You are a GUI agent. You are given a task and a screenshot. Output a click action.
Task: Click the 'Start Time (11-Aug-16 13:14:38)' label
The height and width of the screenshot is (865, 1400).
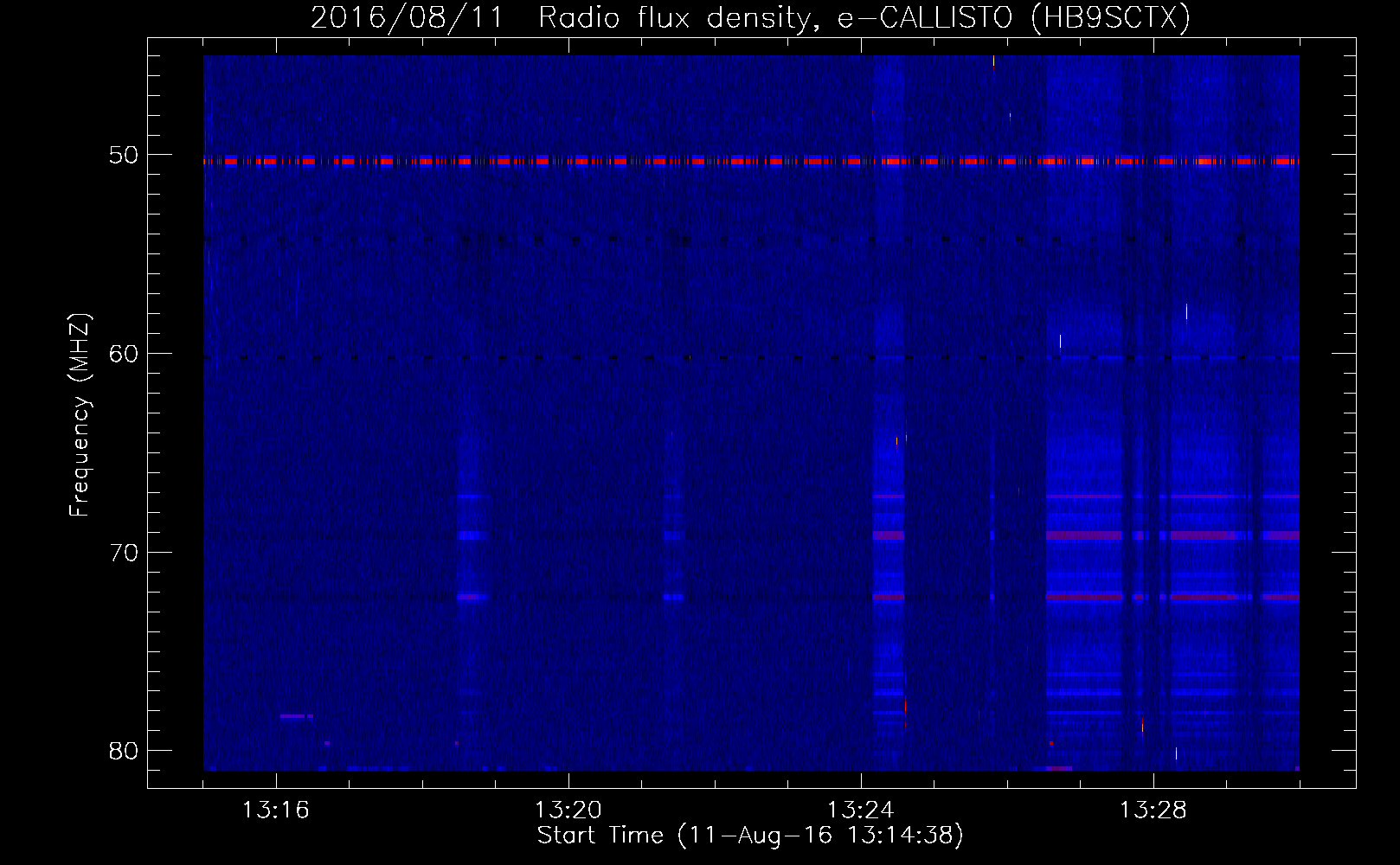point(750,836)
